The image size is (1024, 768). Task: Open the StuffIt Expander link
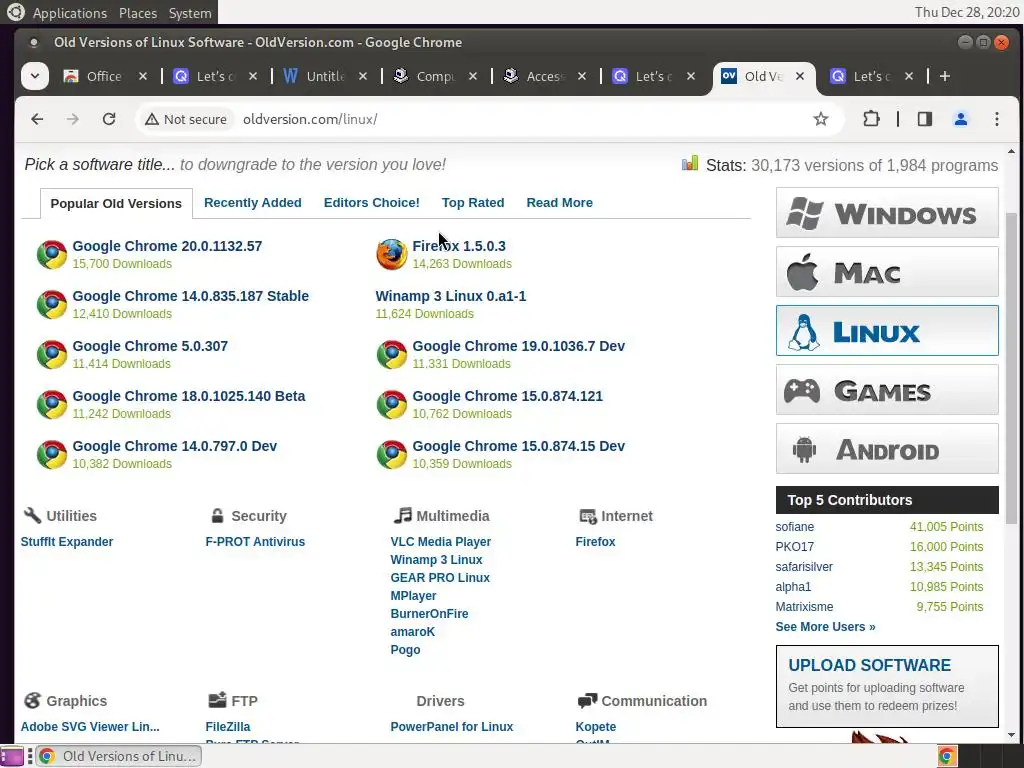coord(67,542)
